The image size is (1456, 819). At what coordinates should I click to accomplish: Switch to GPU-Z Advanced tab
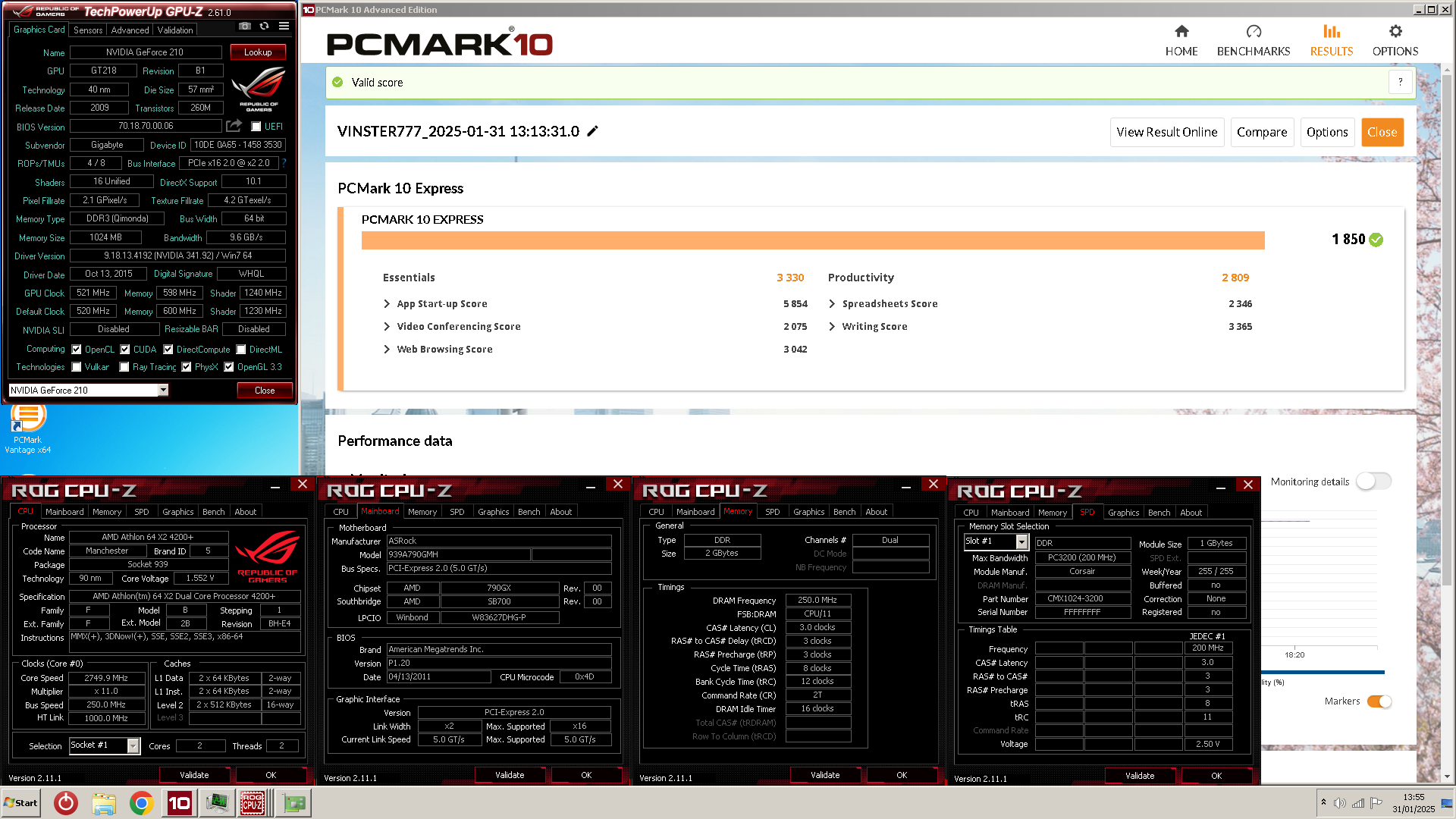click(x=130, y=30)
